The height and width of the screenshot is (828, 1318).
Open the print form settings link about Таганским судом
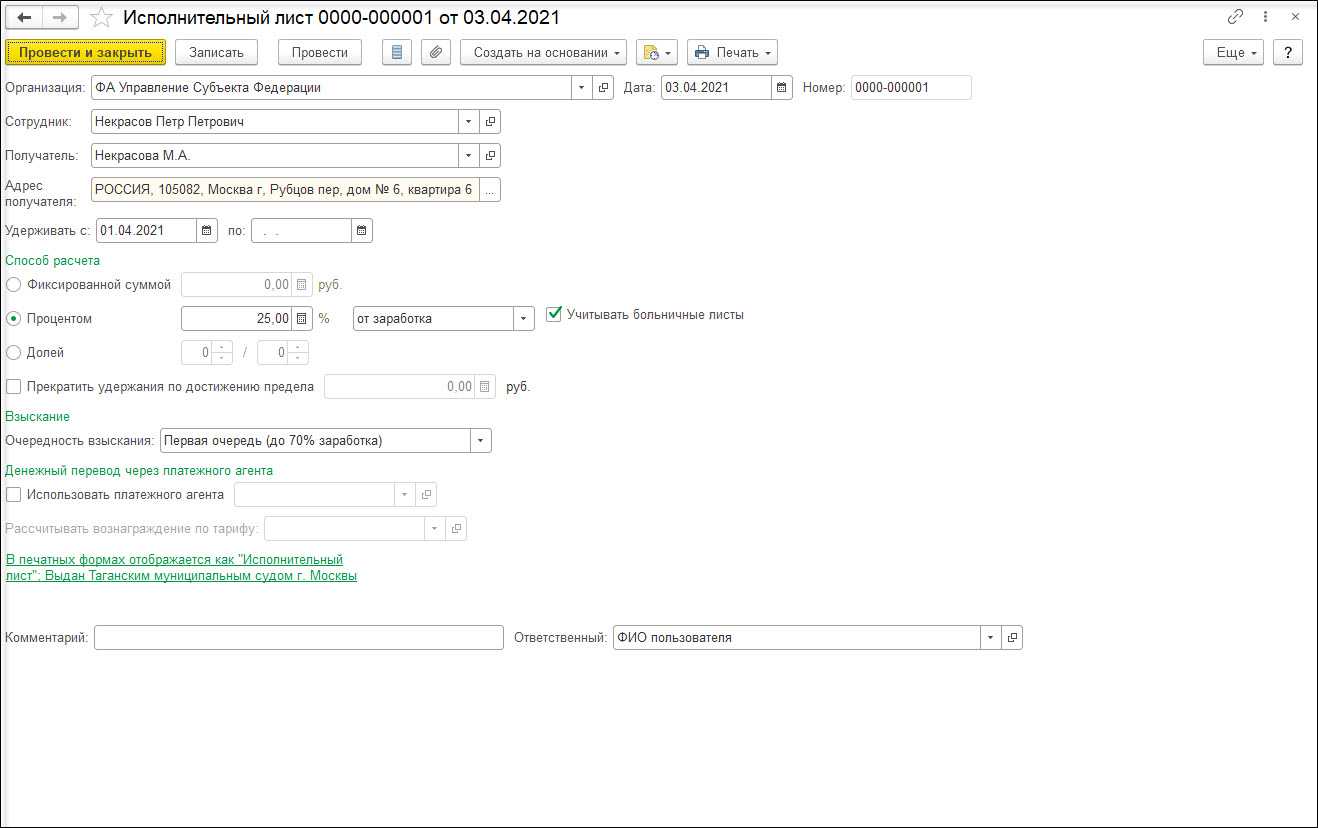tap(181, 568)
